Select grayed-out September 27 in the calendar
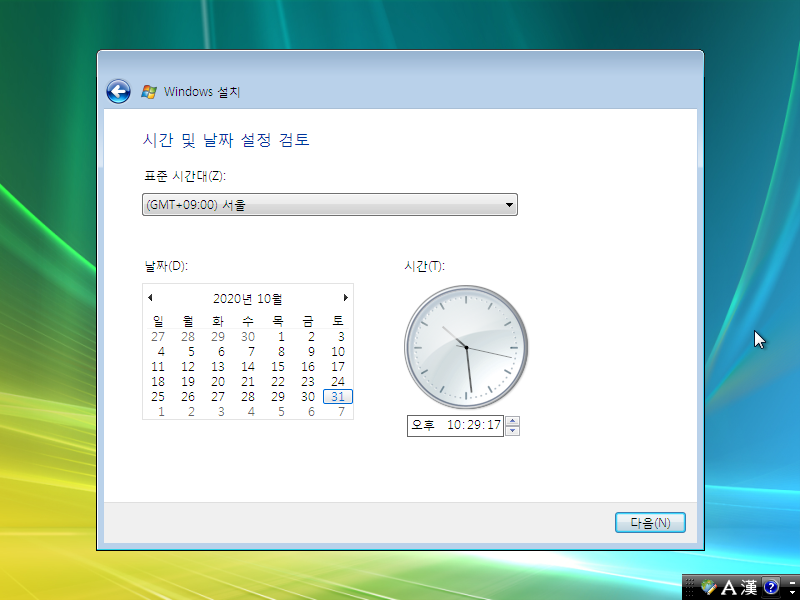 click(x=158, y=337)
